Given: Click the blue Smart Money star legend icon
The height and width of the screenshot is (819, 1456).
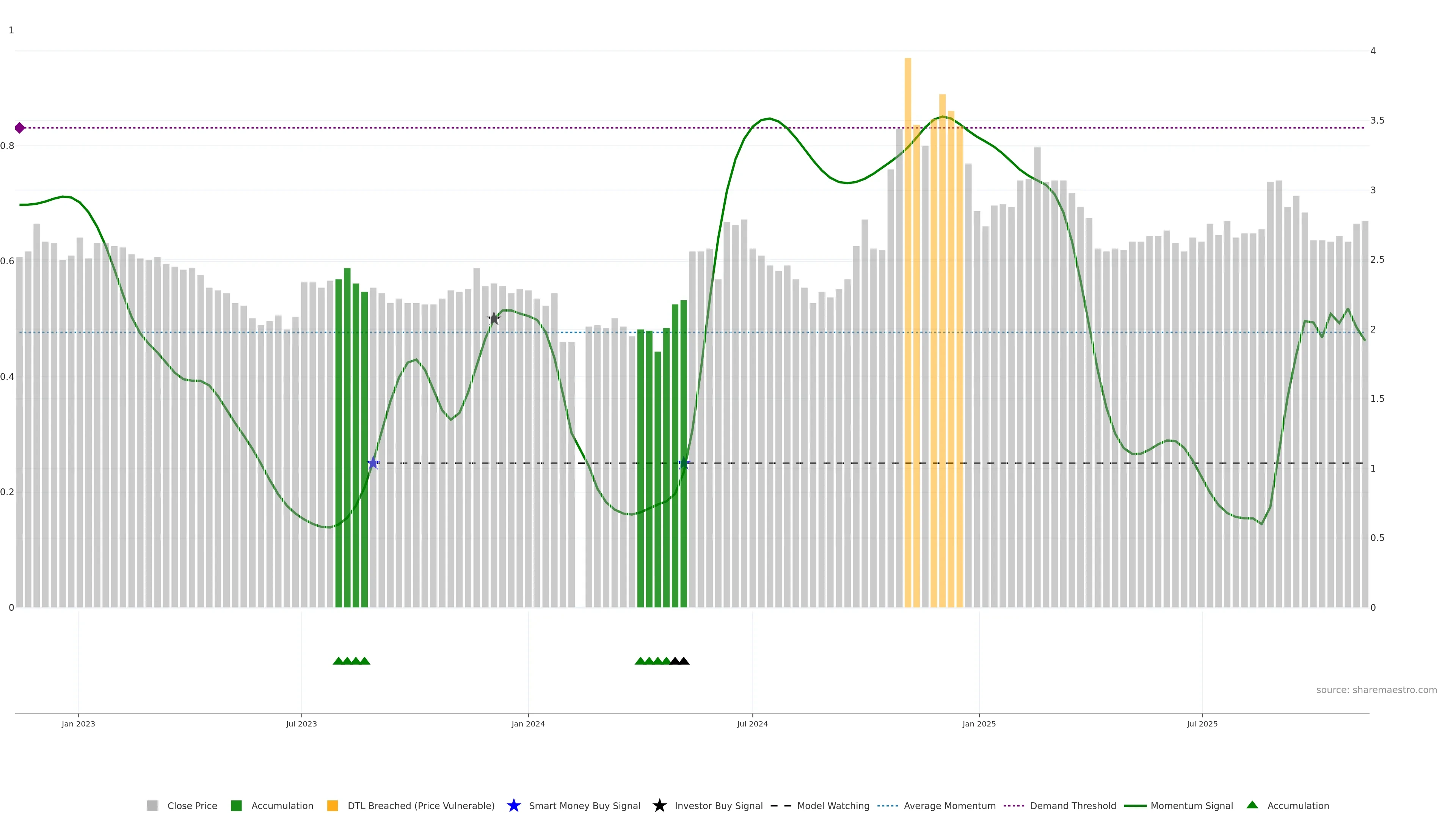Looking at the screenshot, I should pyautogui.click(x=513, y=805).
